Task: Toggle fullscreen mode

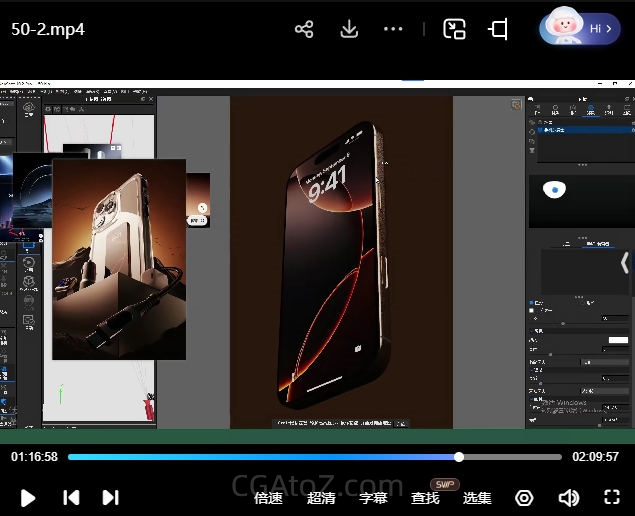Action: 612,497
